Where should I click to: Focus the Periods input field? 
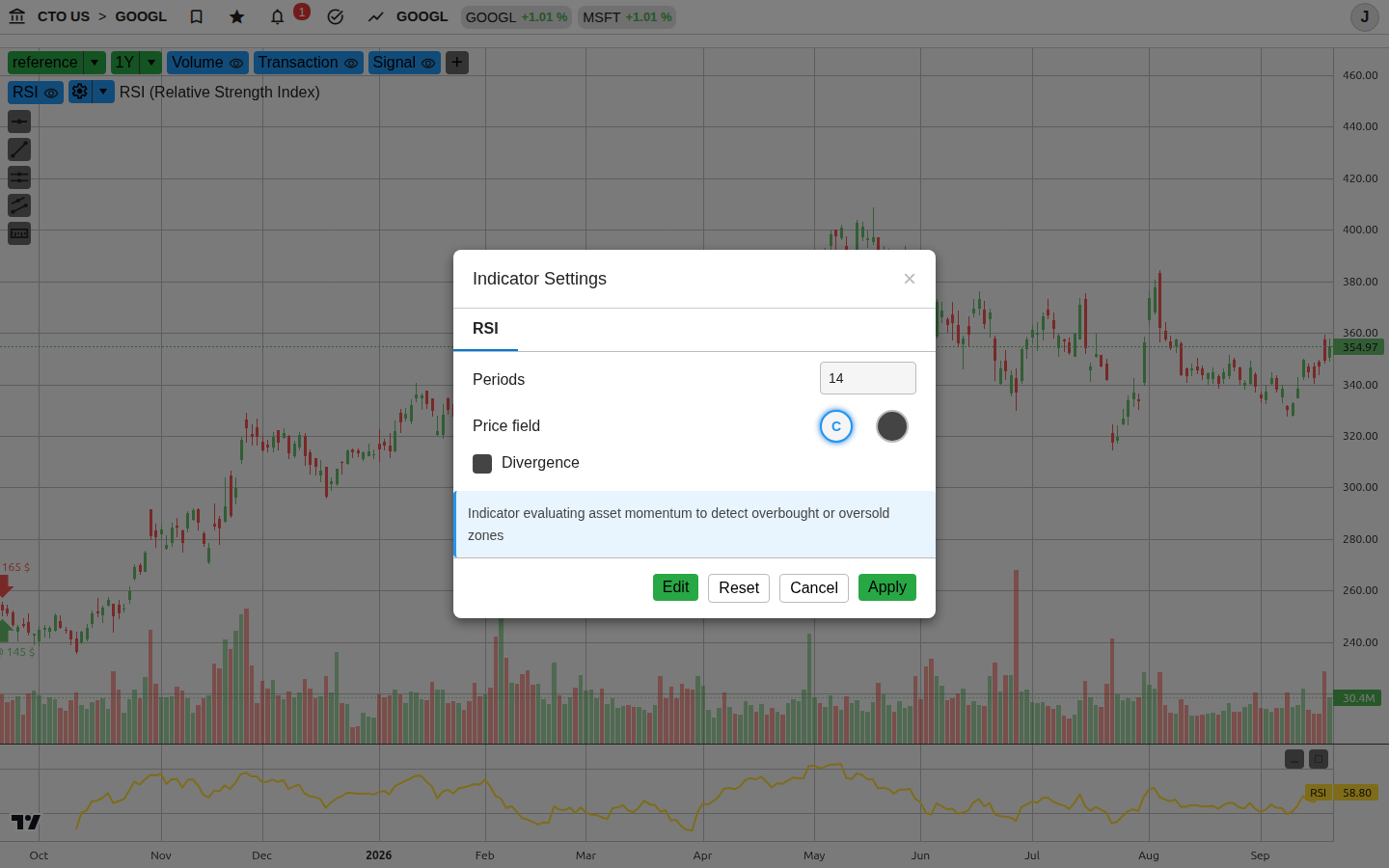click(868, 378)
